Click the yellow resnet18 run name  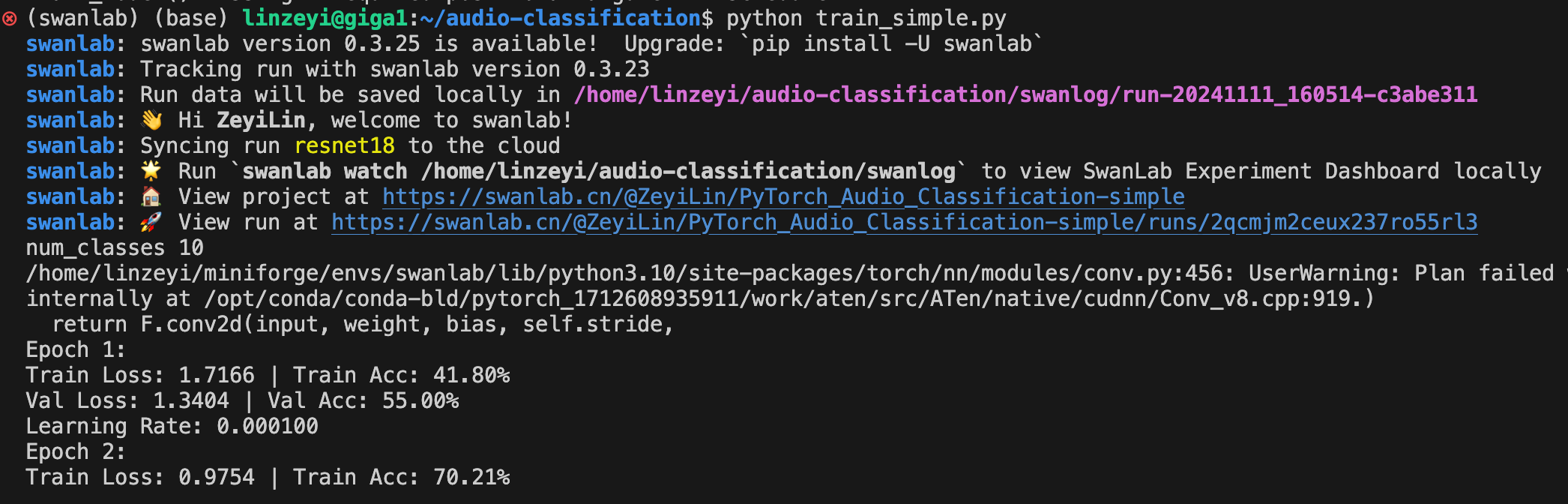344,146
